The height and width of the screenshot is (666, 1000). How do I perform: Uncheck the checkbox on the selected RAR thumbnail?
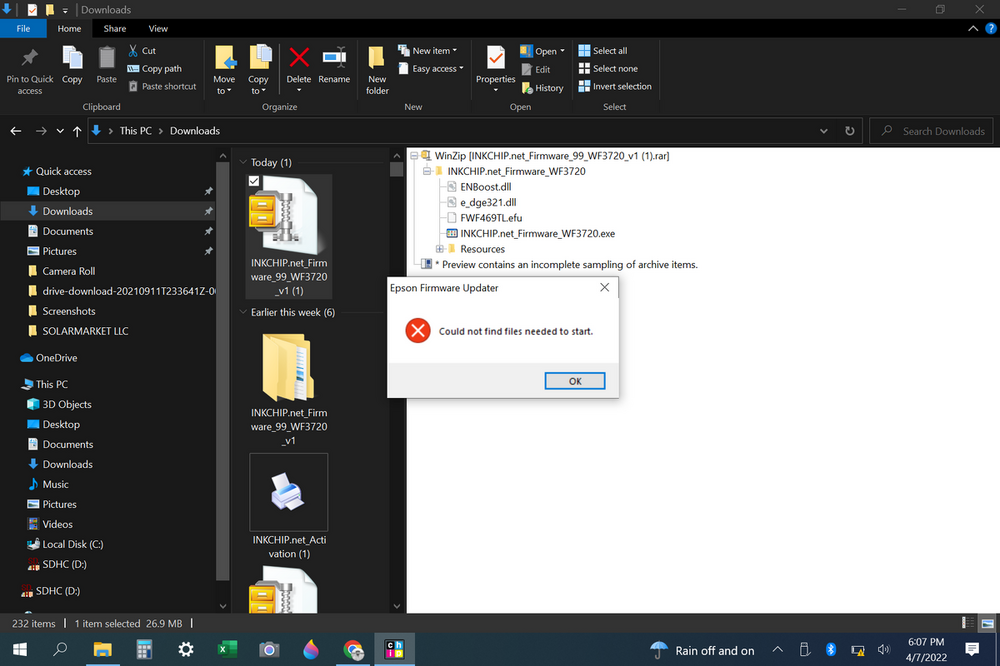click(x=255, y=181)
